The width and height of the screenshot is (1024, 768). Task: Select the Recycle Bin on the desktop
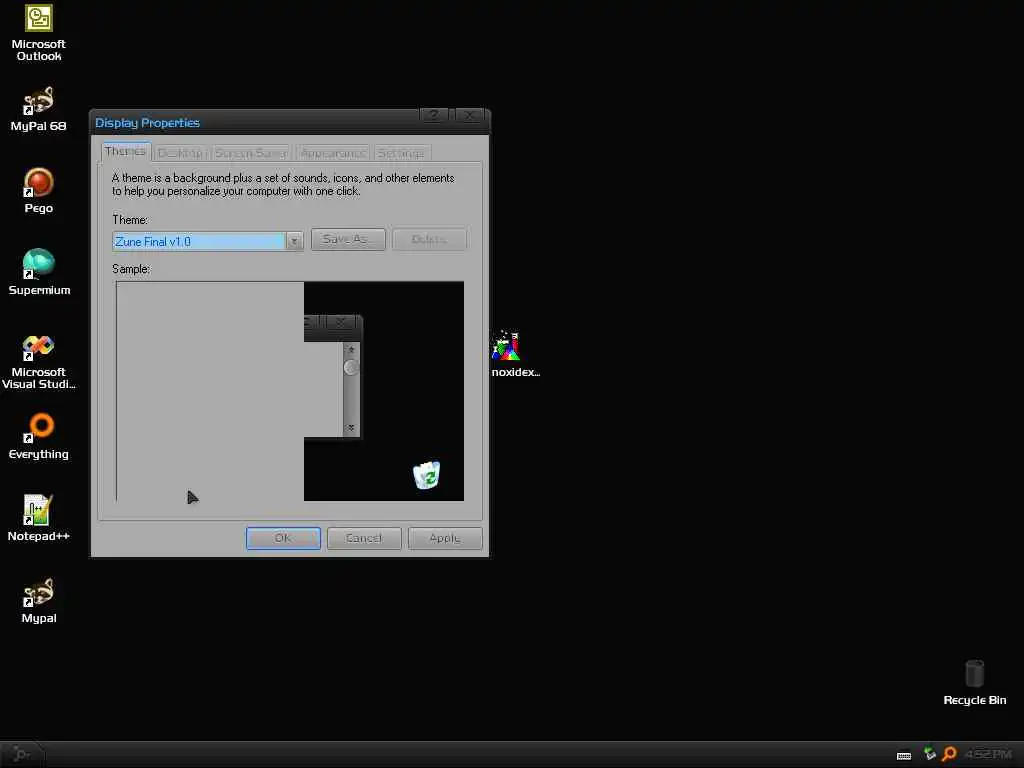click(x=974, y=682)
